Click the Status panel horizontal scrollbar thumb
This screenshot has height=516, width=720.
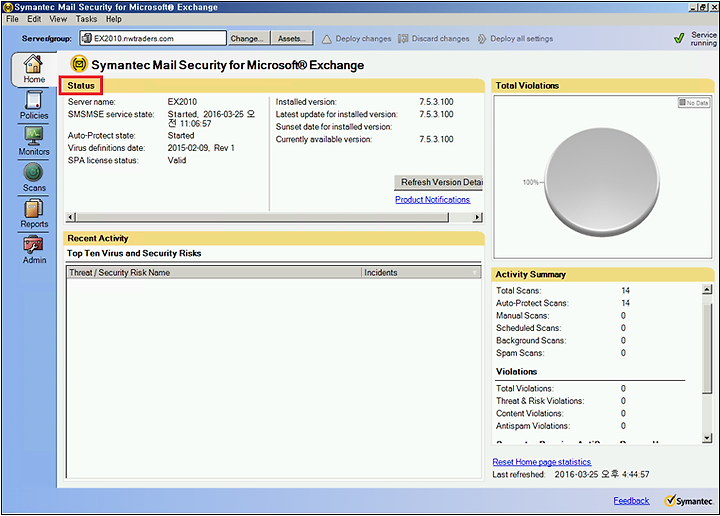[262, 217]
